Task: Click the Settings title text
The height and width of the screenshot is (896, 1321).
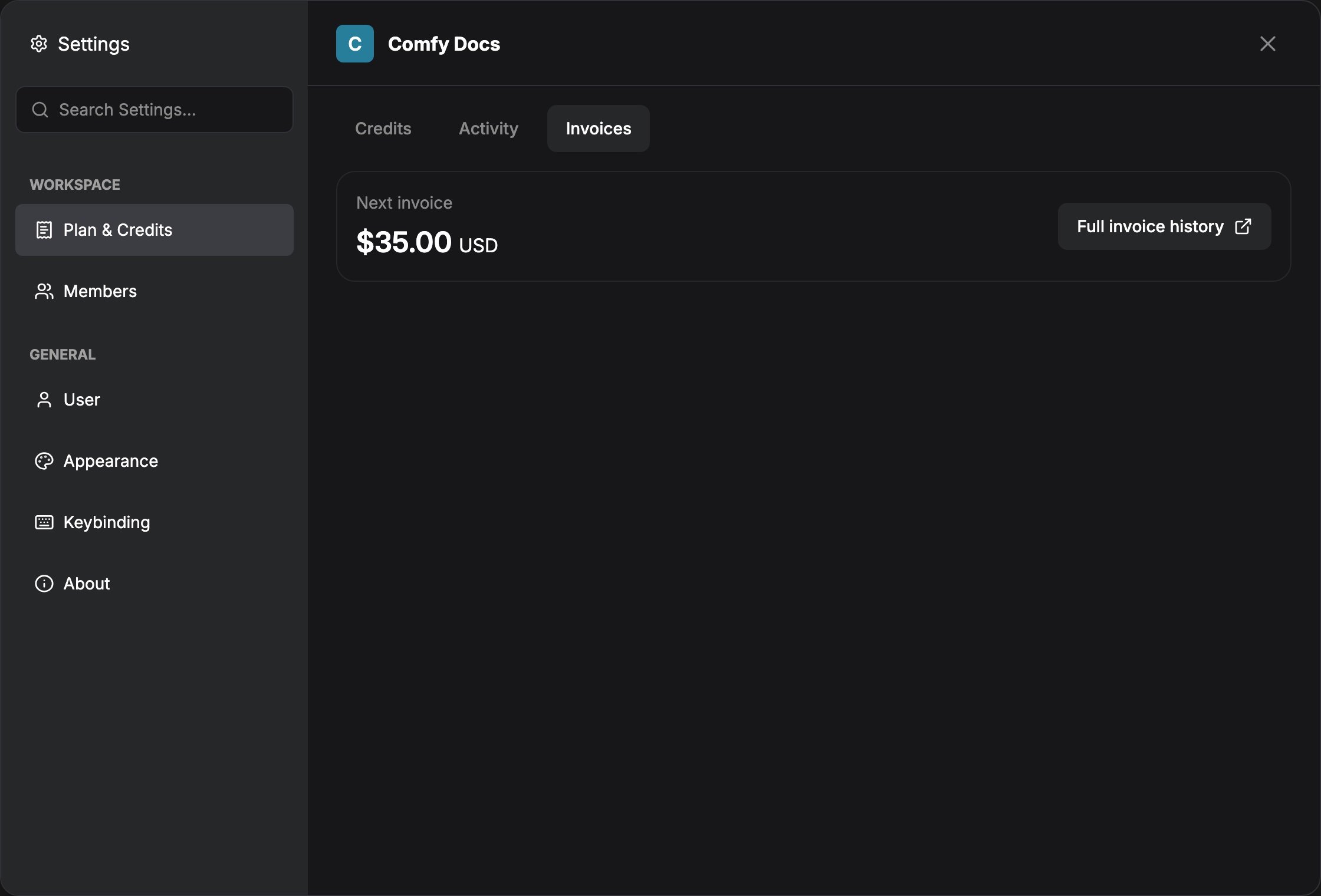Action: [x=94, y=44]
